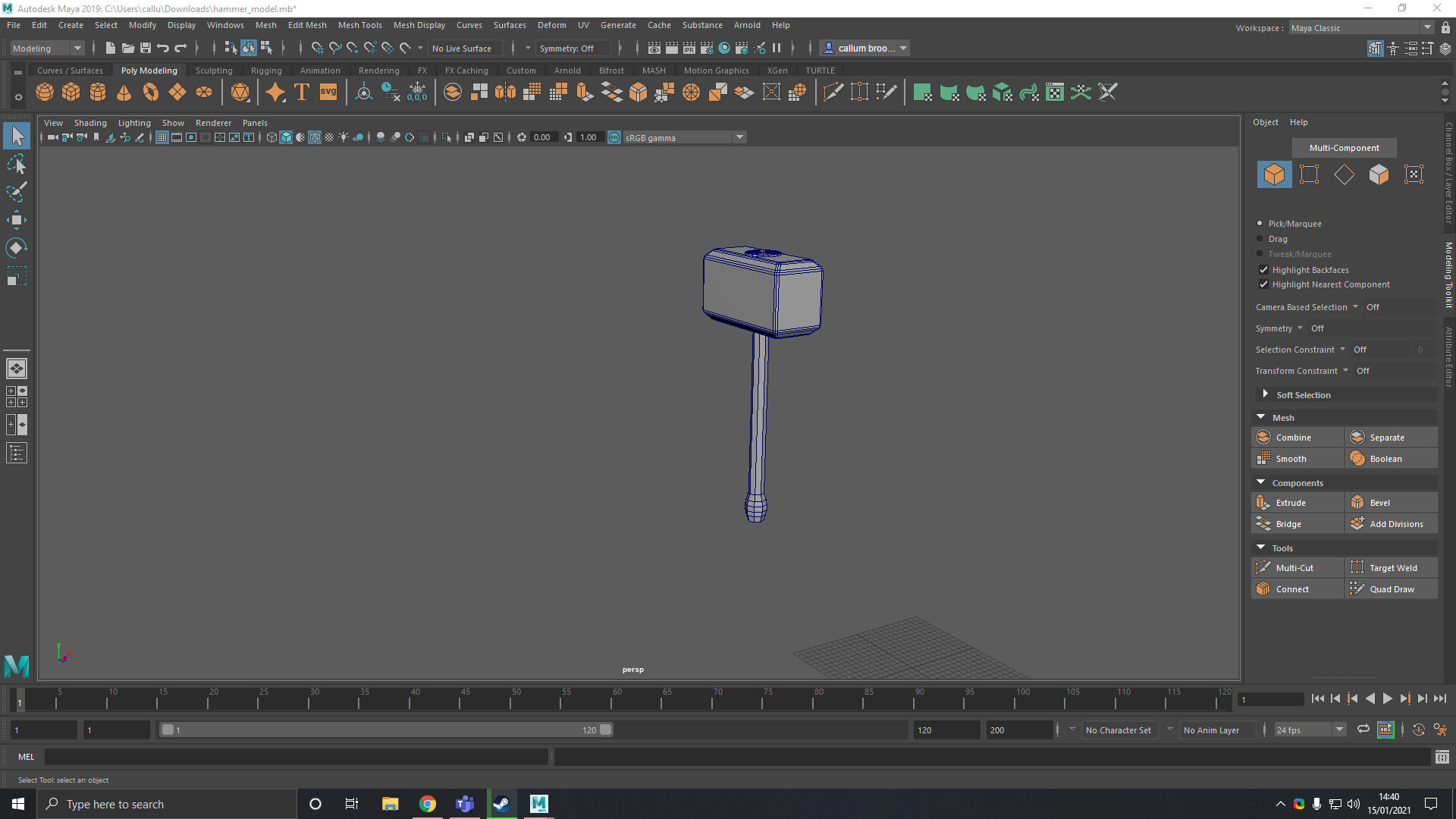Enable wireframe on shaded in the viewport toolbar

[315, 137]
